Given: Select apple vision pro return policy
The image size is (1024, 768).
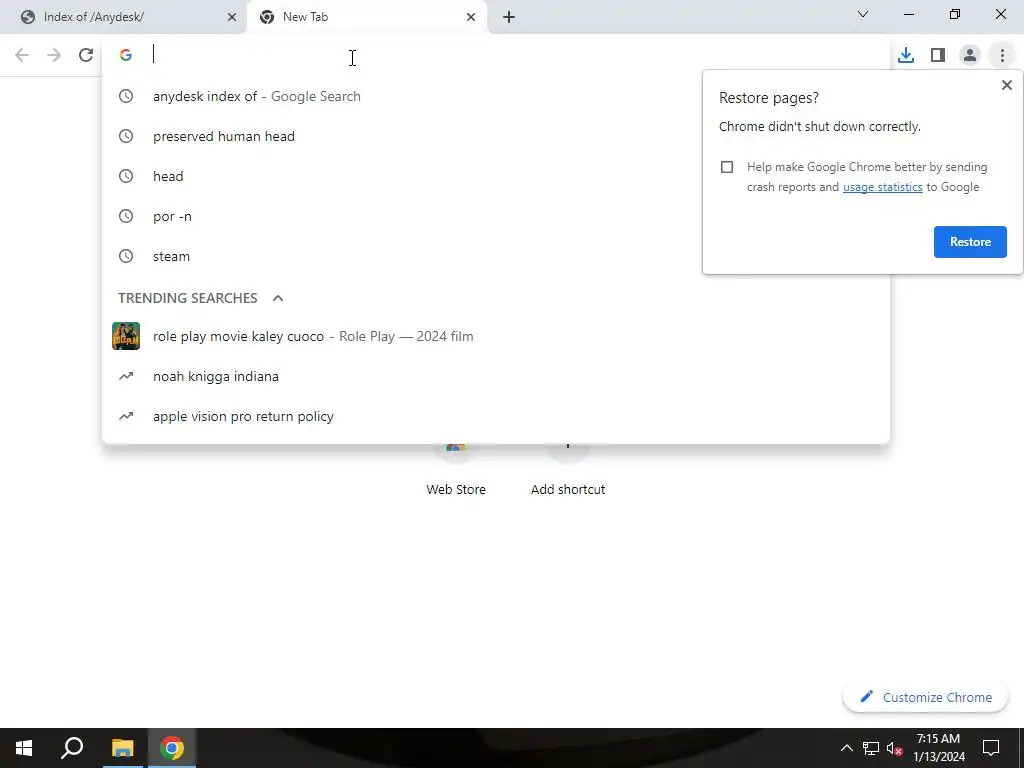Looking at the screenshot, I should click(495, 416).
